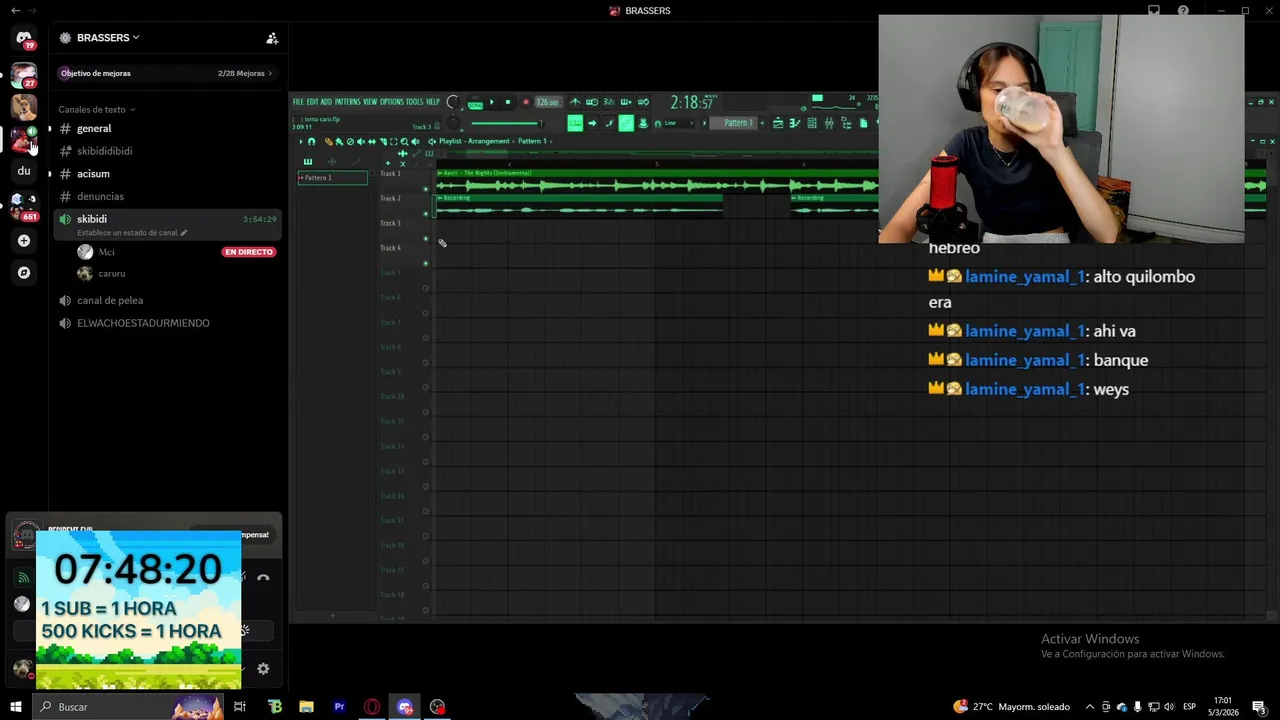Select the pencil Draw tool in Playlist
The width and height of the screenshot is (1280, 720).
tap(329, 141)
